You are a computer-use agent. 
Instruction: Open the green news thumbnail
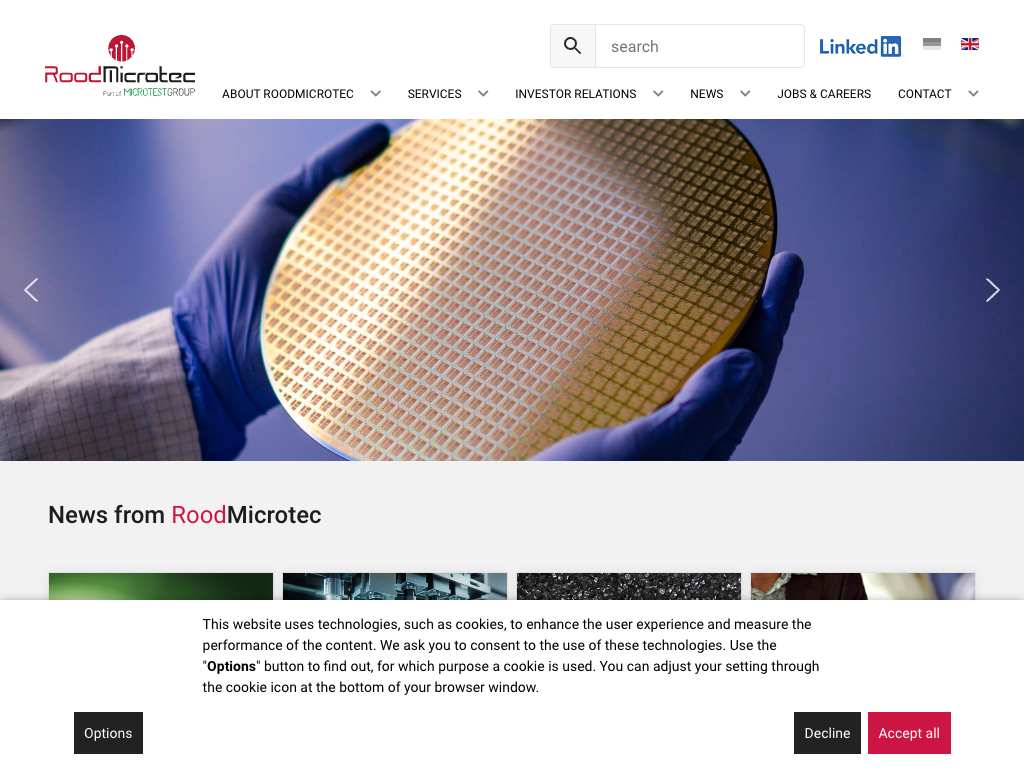click(161, 586)
